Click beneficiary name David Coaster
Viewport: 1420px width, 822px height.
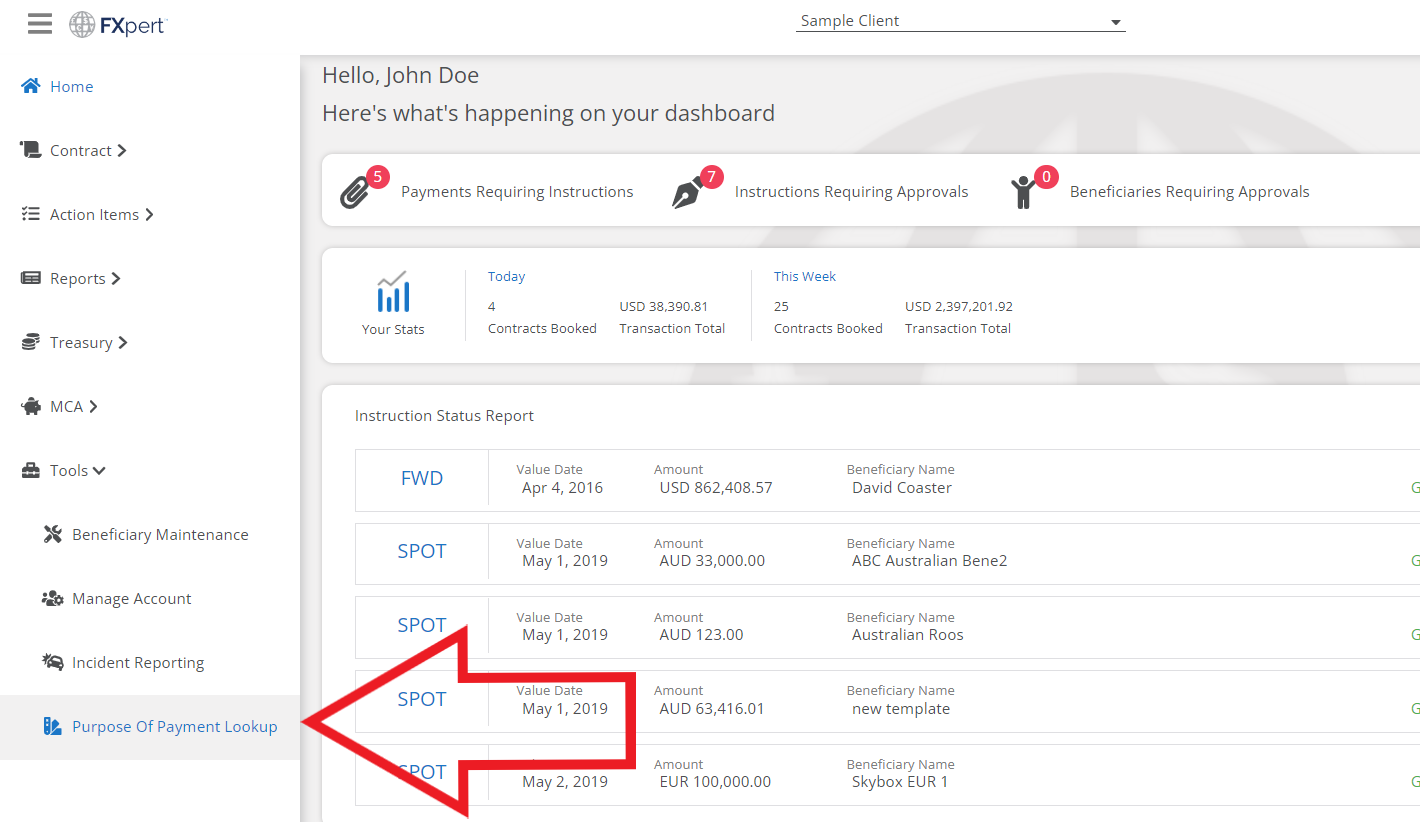click(902, 488)
